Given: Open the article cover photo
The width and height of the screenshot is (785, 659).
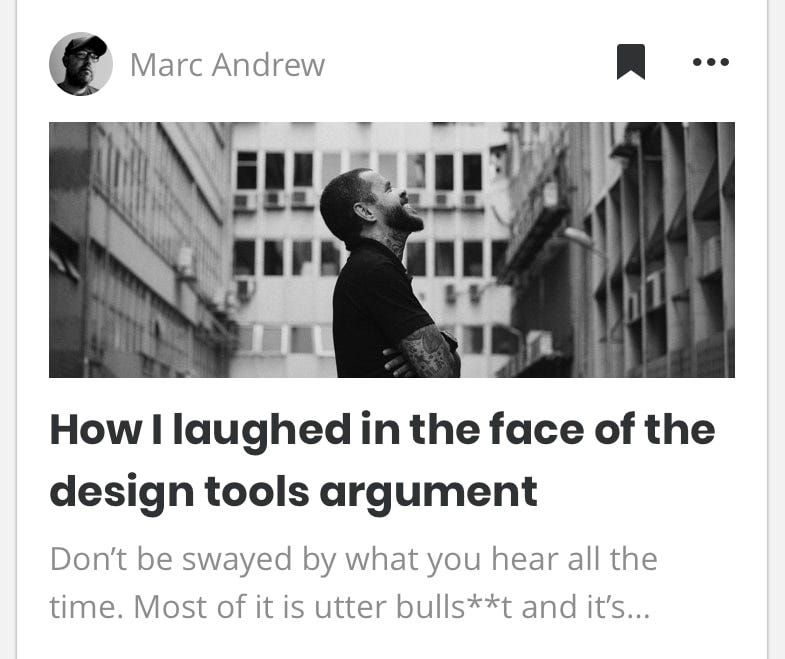Looking at the screenshot, I should tap(391, 249).
